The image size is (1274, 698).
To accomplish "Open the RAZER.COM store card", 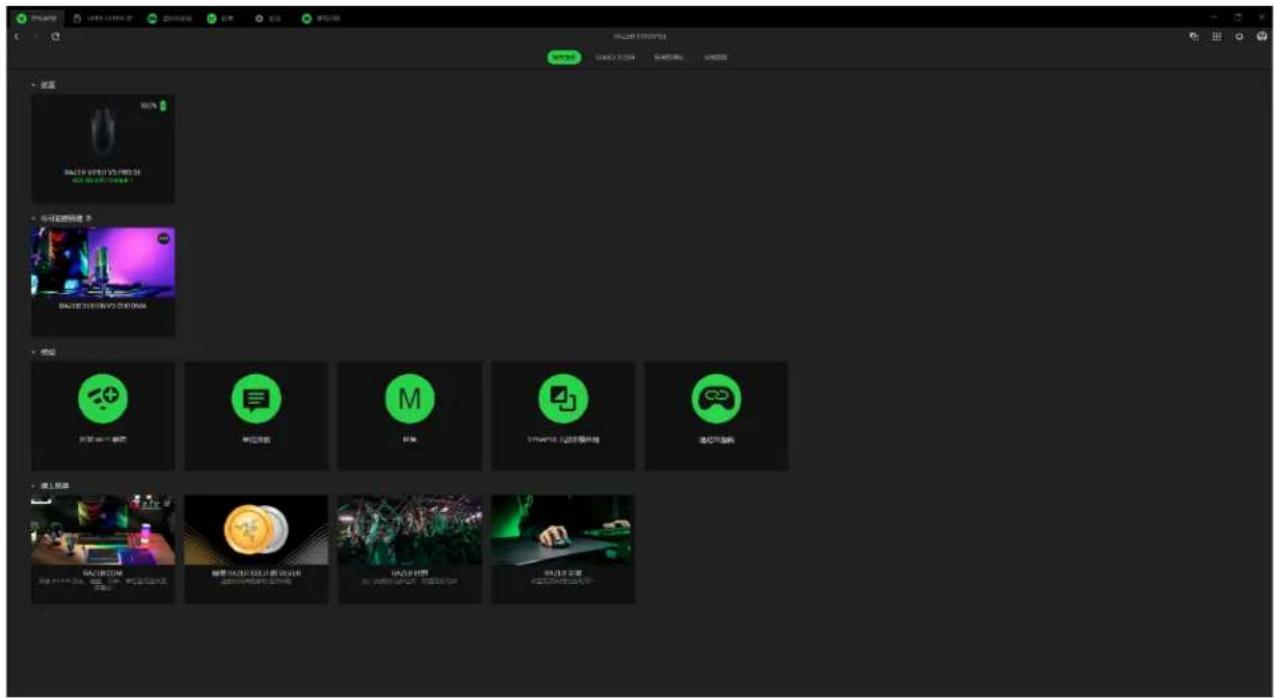I will (x=103, y=549).
